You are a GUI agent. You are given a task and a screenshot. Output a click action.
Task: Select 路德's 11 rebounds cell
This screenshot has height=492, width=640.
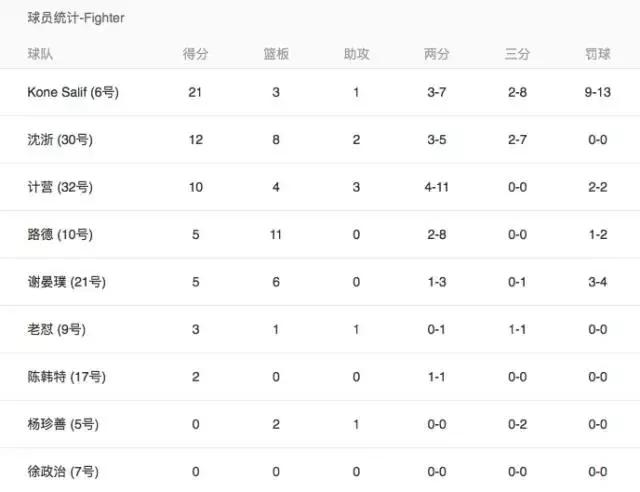pos(276,235)
